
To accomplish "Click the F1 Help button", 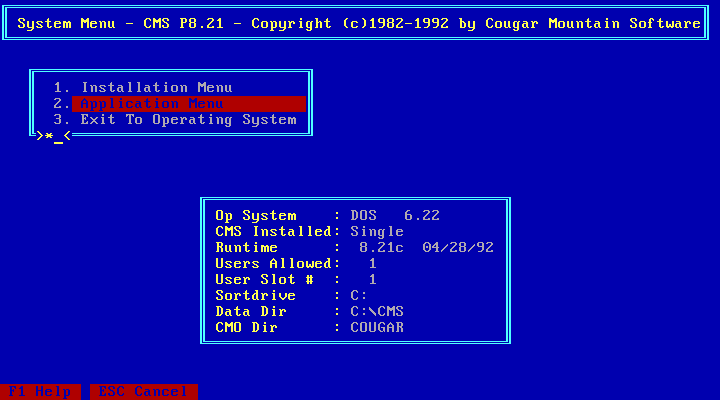I will (x=40, y=392).
